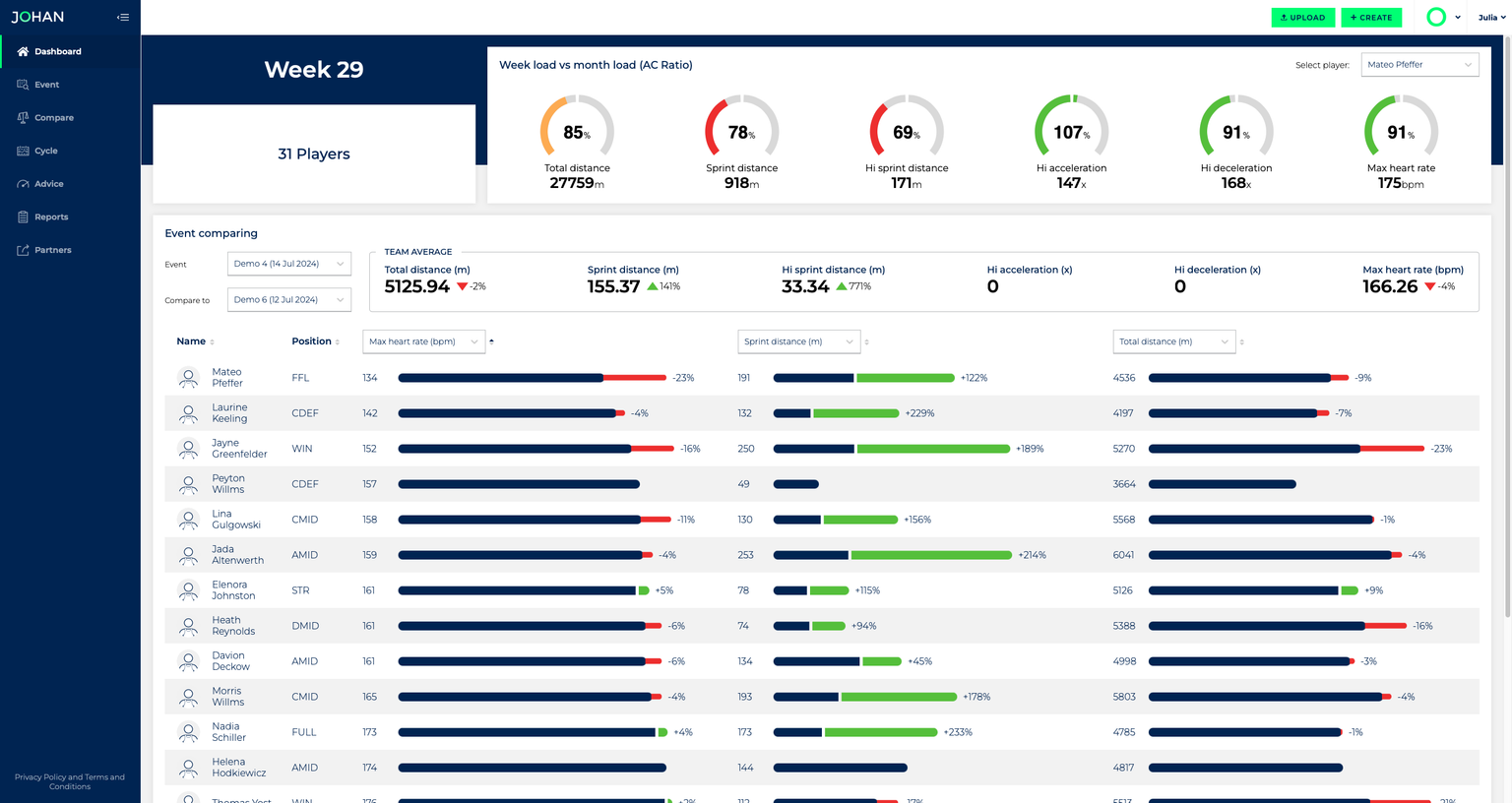
Task: Click the Reports document icon
Action: [x=23, y=216]
